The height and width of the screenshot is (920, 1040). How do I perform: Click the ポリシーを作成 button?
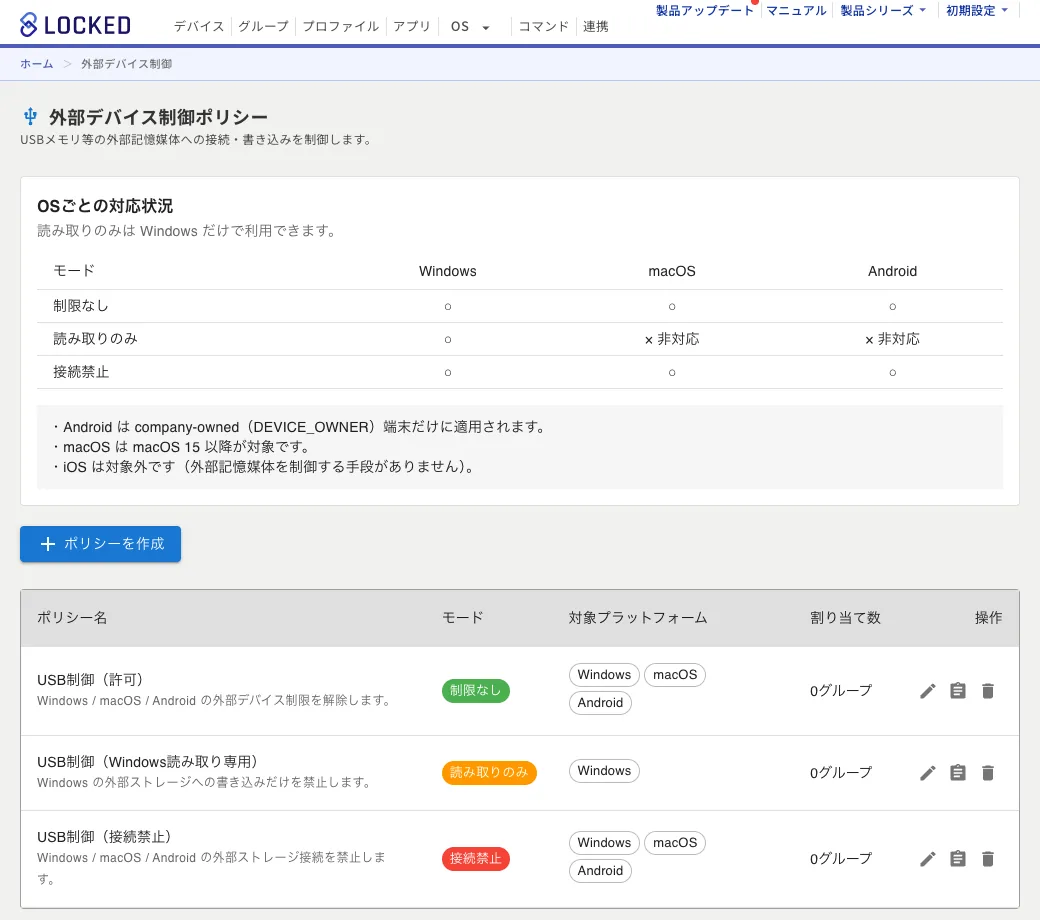pyautogui.click(x=100, y=544)
